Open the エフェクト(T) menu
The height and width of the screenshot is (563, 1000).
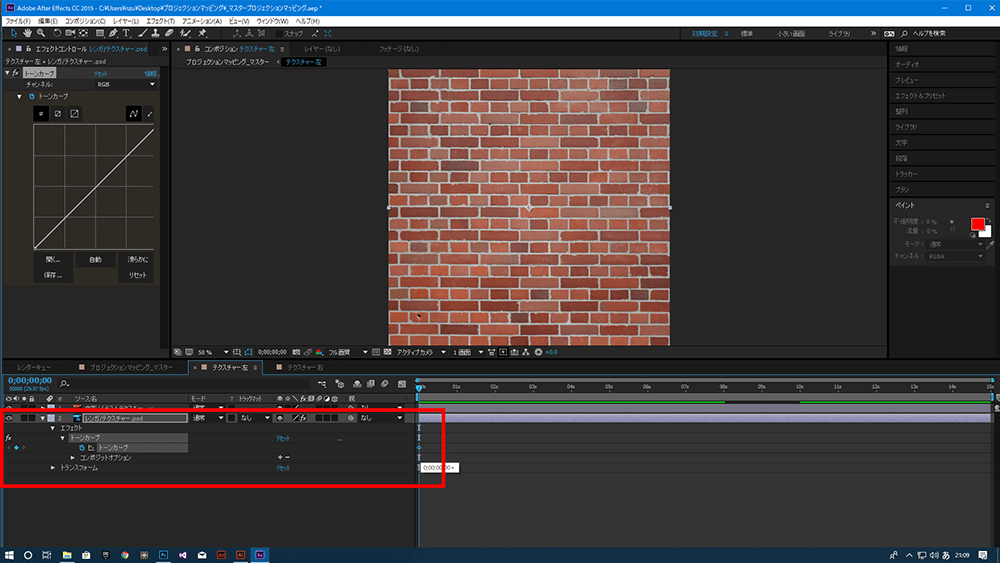point(159,21)
